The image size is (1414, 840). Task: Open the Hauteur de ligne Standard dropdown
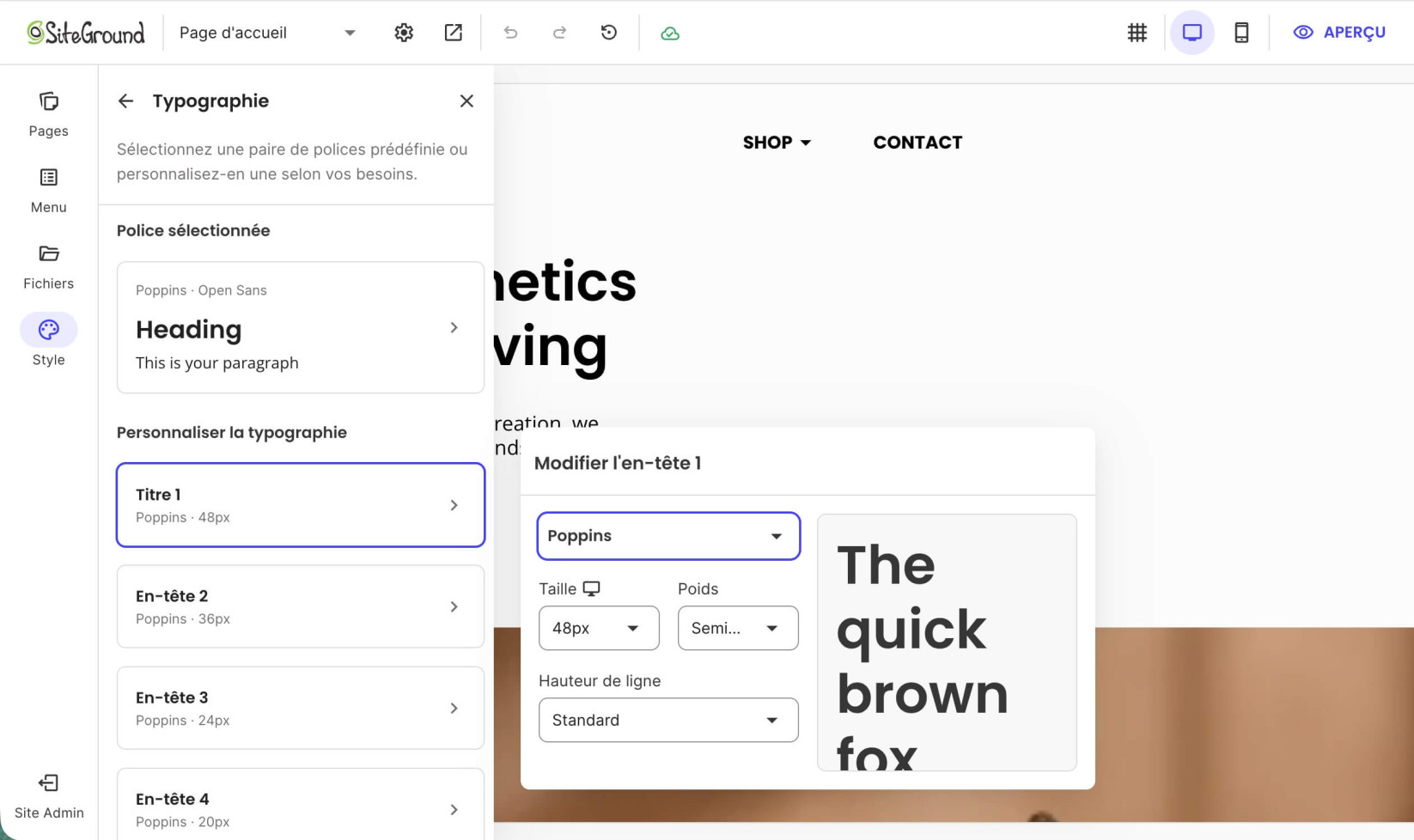click(668, 720)
